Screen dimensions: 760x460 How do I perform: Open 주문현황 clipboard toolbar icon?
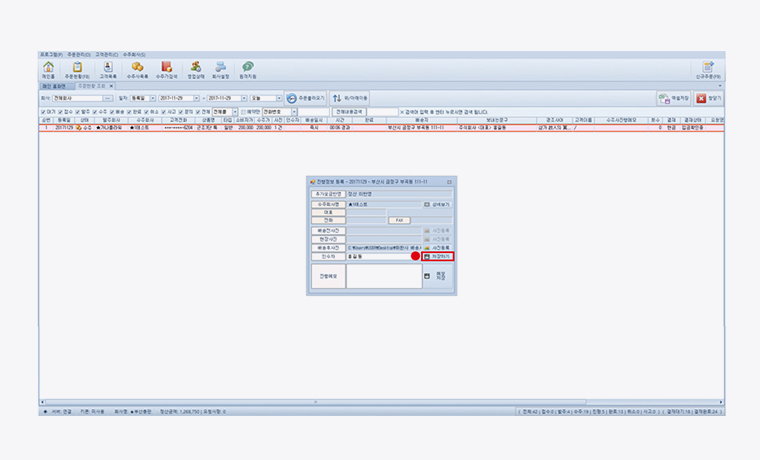tap(77, 69)
